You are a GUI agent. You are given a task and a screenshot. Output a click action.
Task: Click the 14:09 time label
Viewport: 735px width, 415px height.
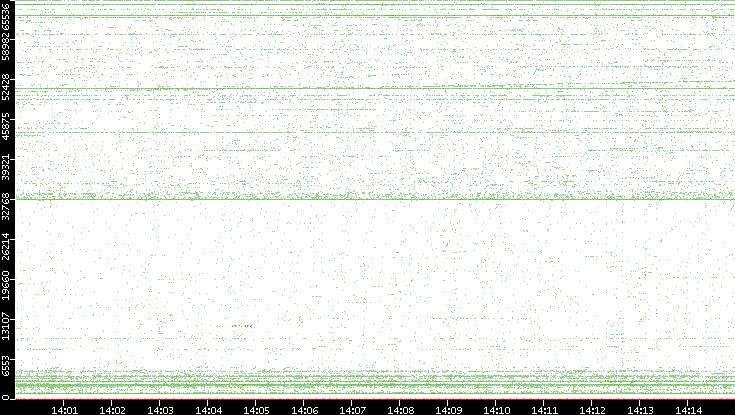pos(448,409)
